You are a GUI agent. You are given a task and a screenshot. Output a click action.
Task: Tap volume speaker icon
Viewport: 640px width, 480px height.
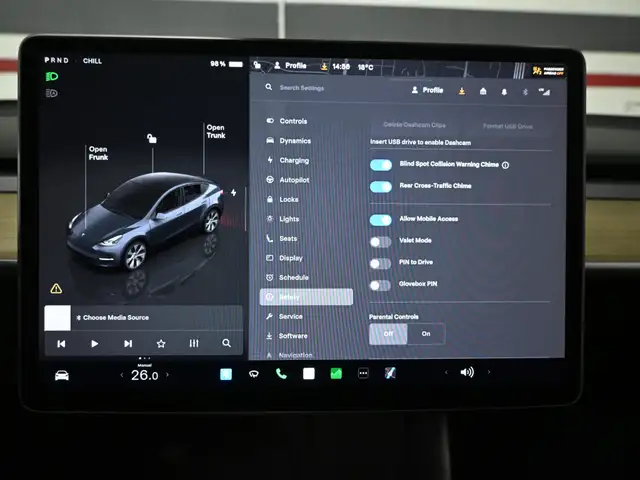pyautogui.click(x=467, y=372)
